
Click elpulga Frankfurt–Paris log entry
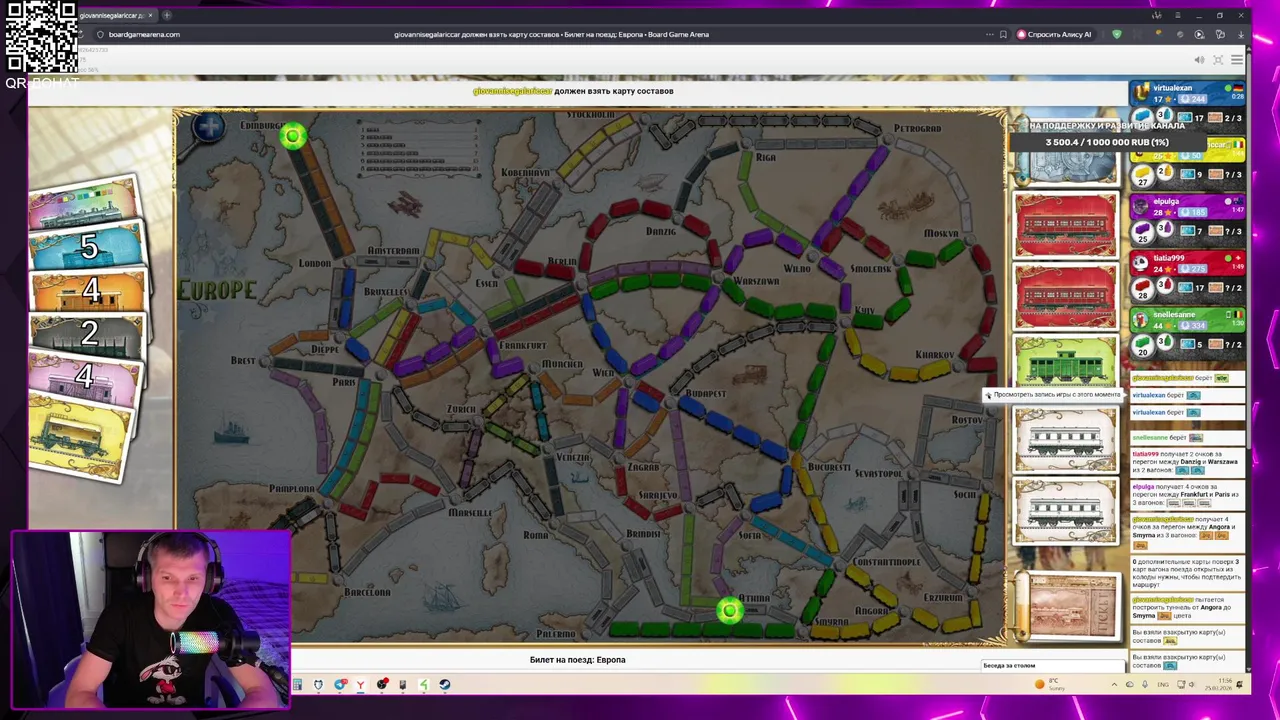1188,495
